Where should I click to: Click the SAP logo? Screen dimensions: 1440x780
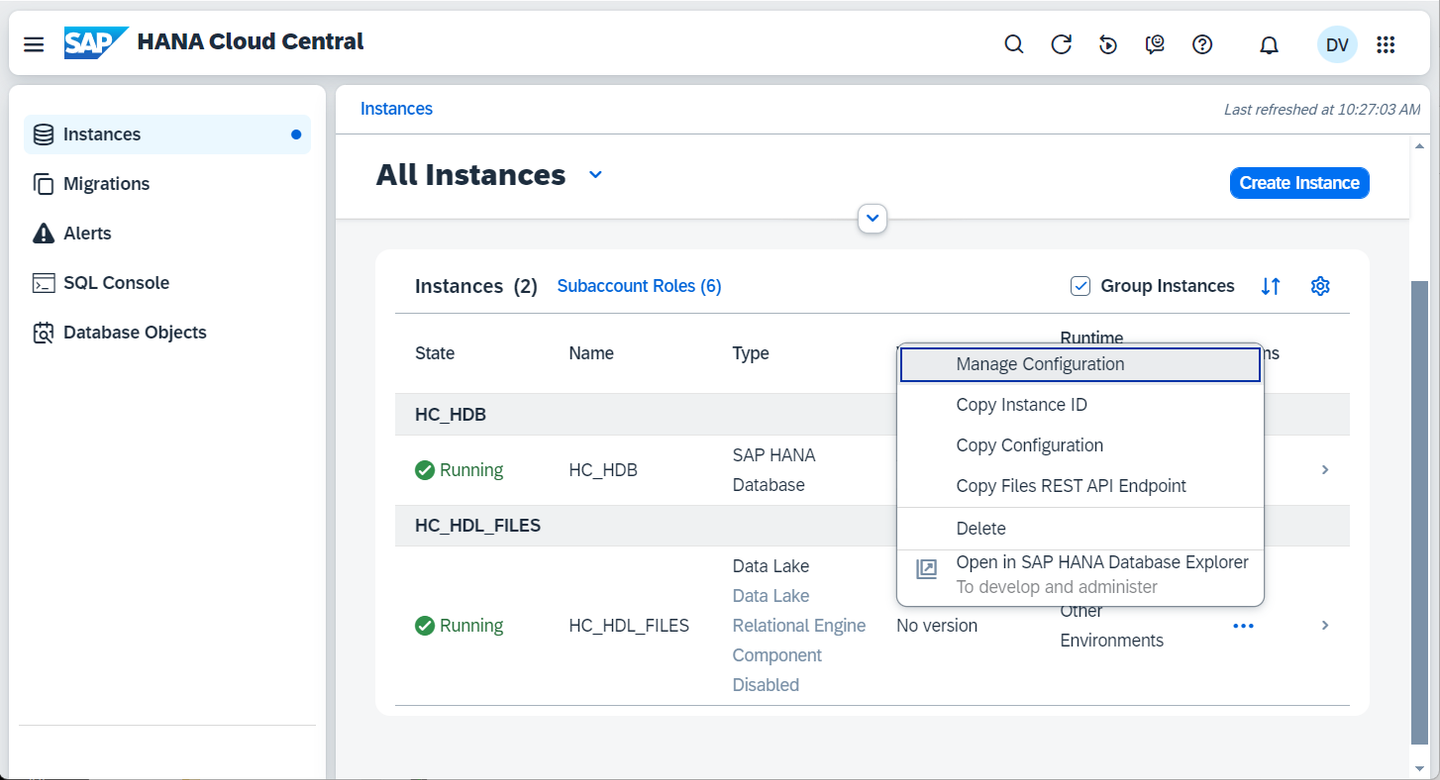(95, 42)
